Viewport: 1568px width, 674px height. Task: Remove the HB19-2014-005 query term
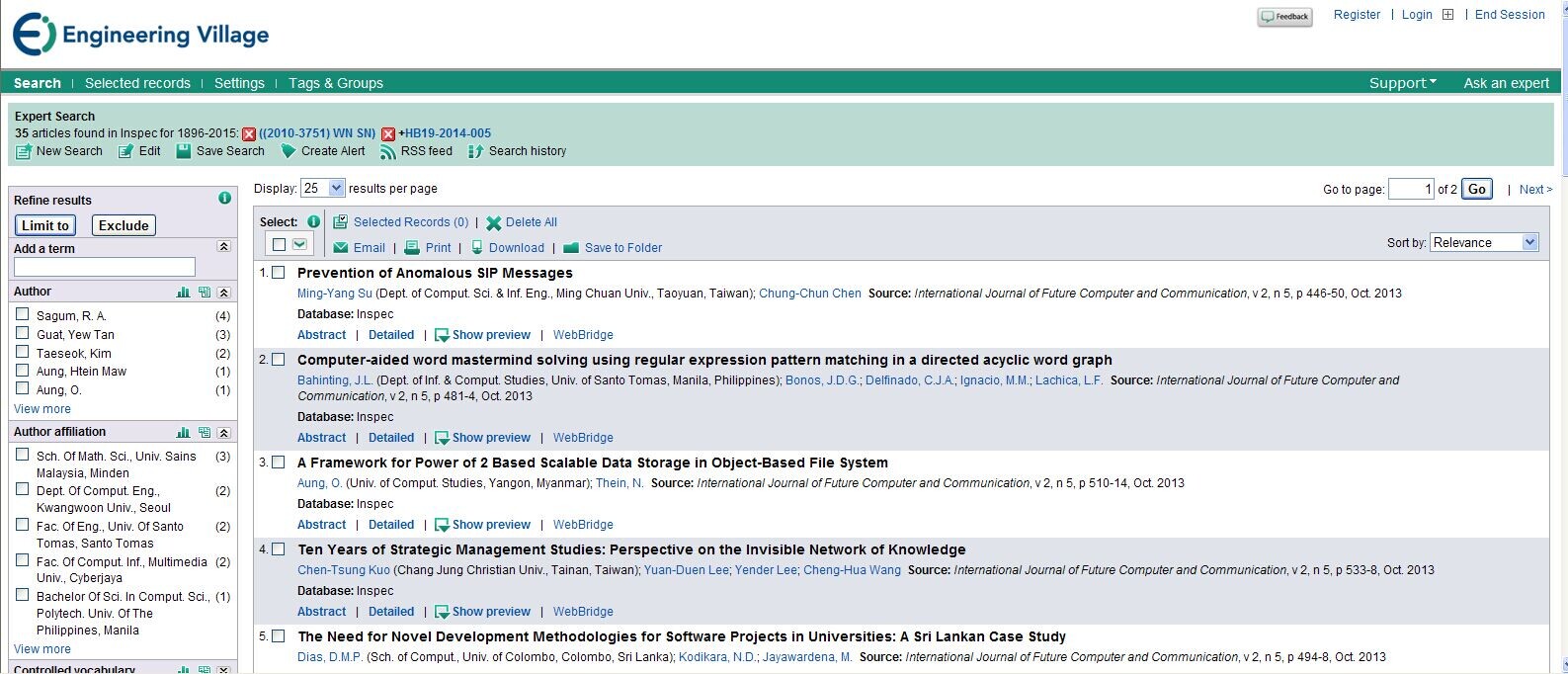coord(388,134)
